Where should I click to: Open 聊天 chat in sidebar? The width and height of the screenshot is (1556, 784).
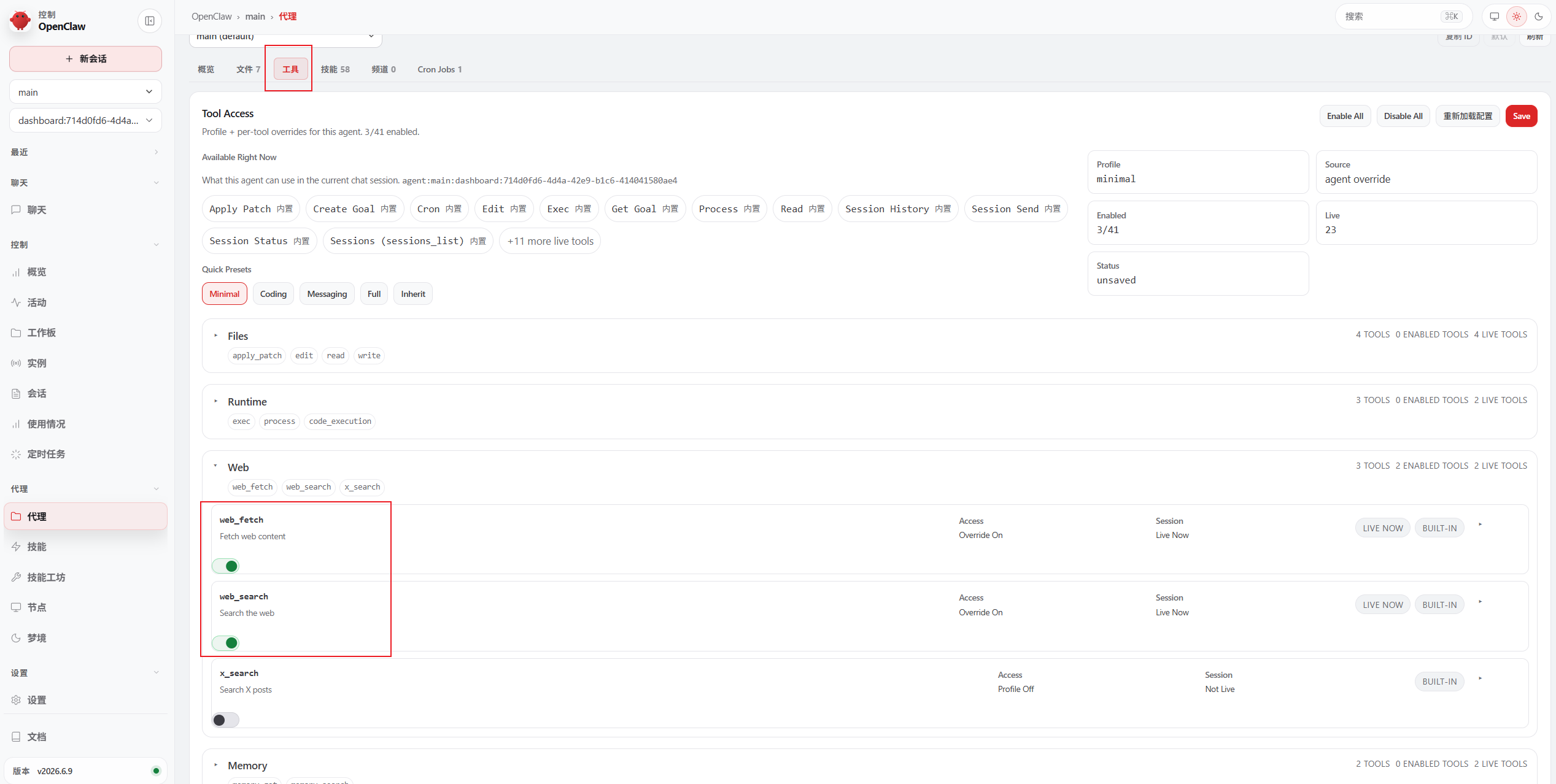click(85, 210)
